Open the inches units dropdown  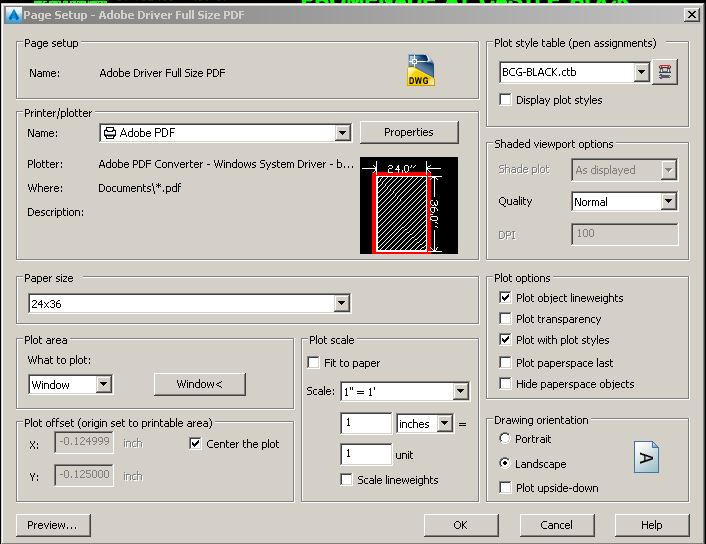(x=445, y=424)
